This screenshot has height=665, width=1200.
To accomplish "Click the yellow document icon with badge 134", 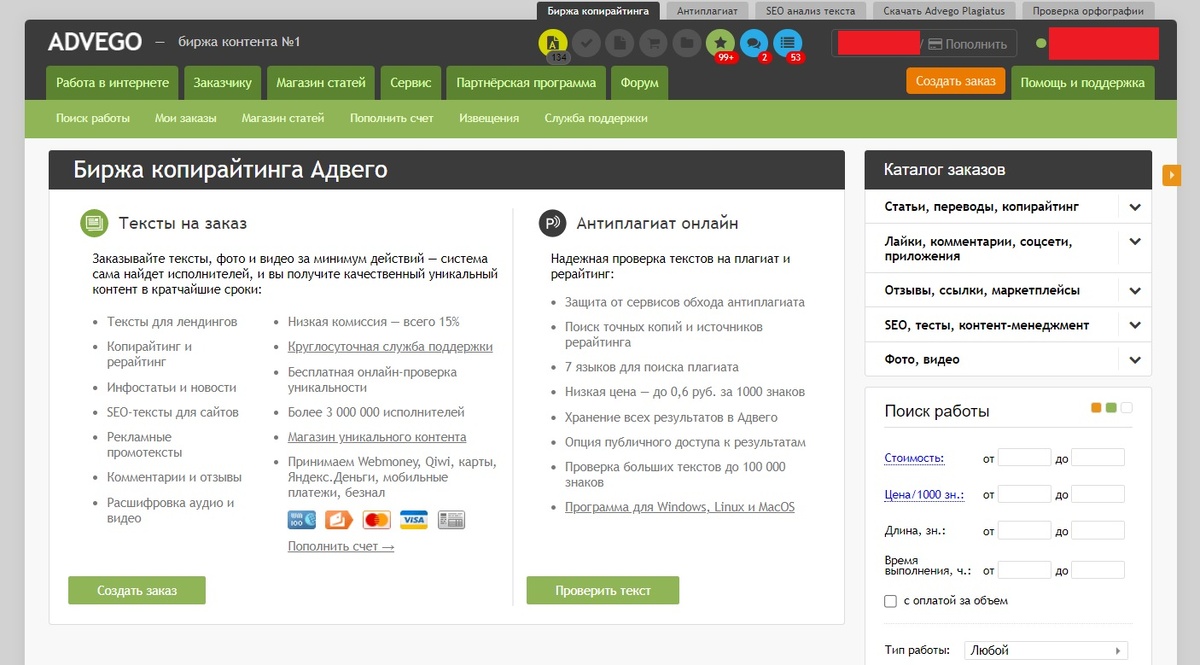I will [553, 43].
